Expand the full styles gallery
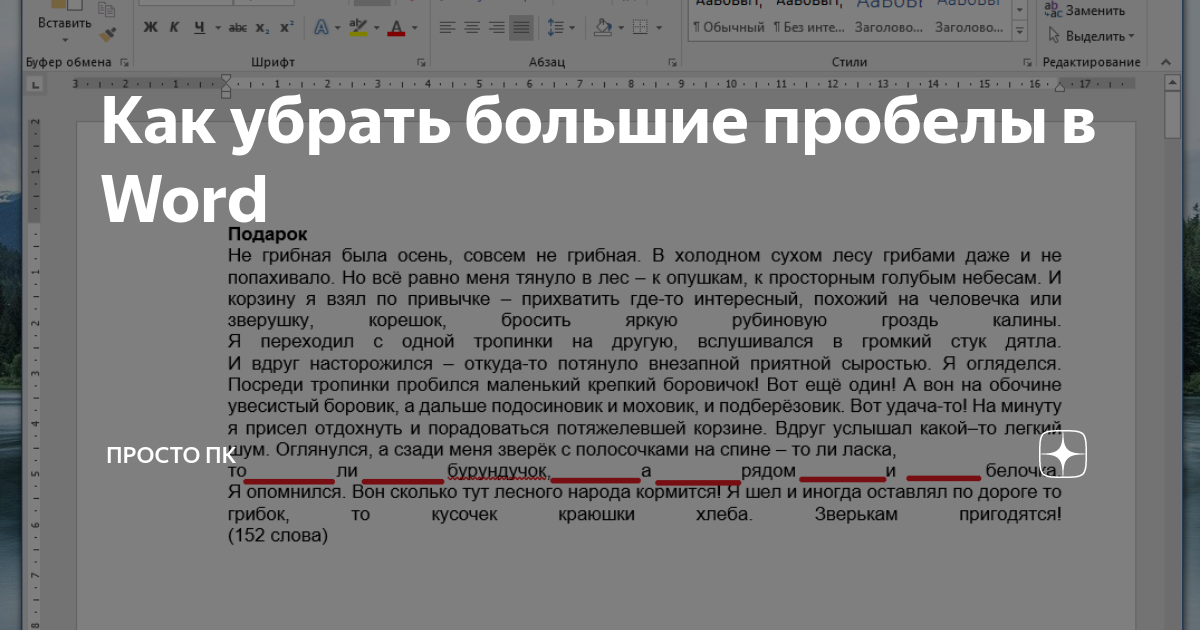 pyautogui.click(x=1019, y=31)
